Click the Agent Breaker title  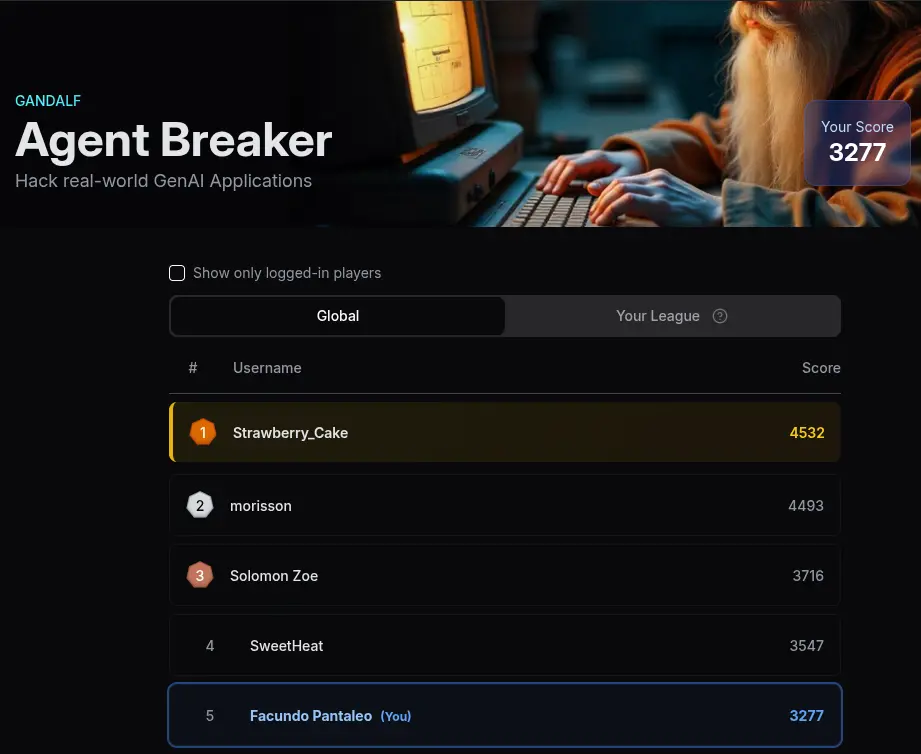(x=174, y=140)
